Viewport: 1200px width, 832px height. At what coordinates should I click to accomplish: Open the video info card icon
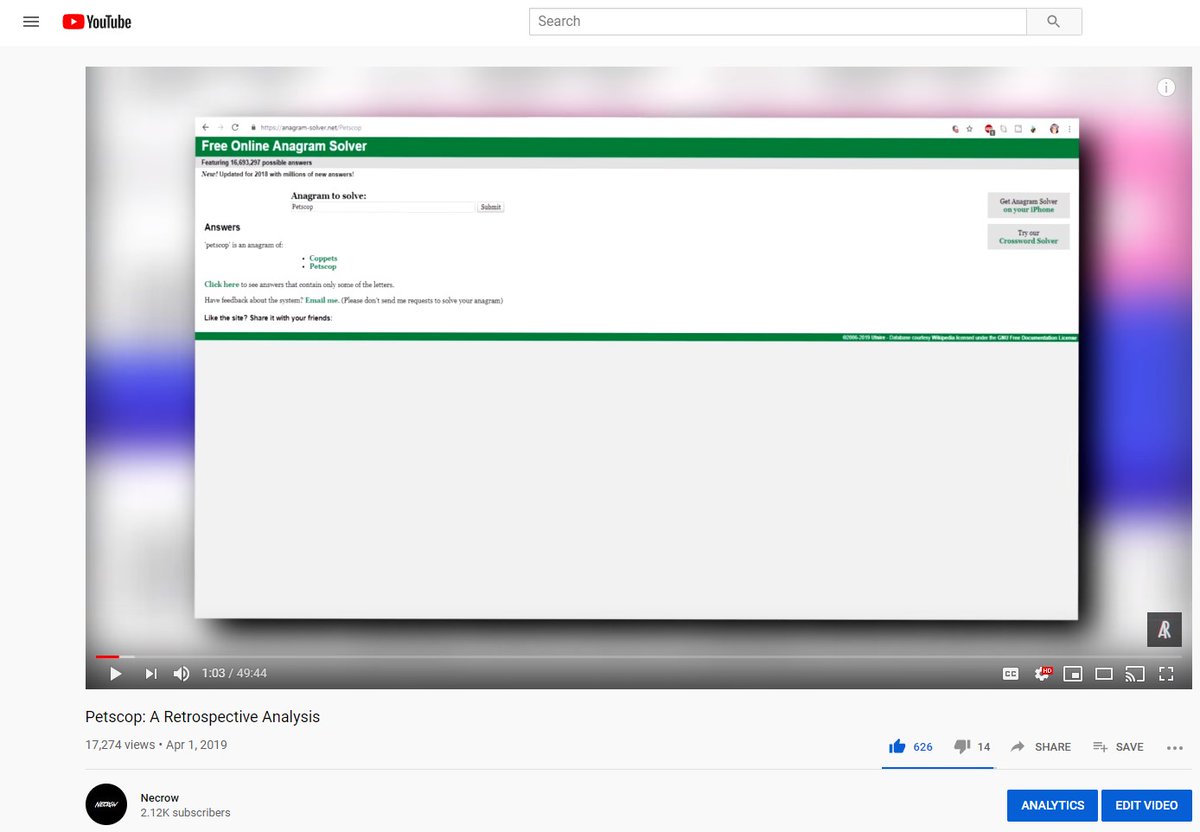click(1166, 87)
